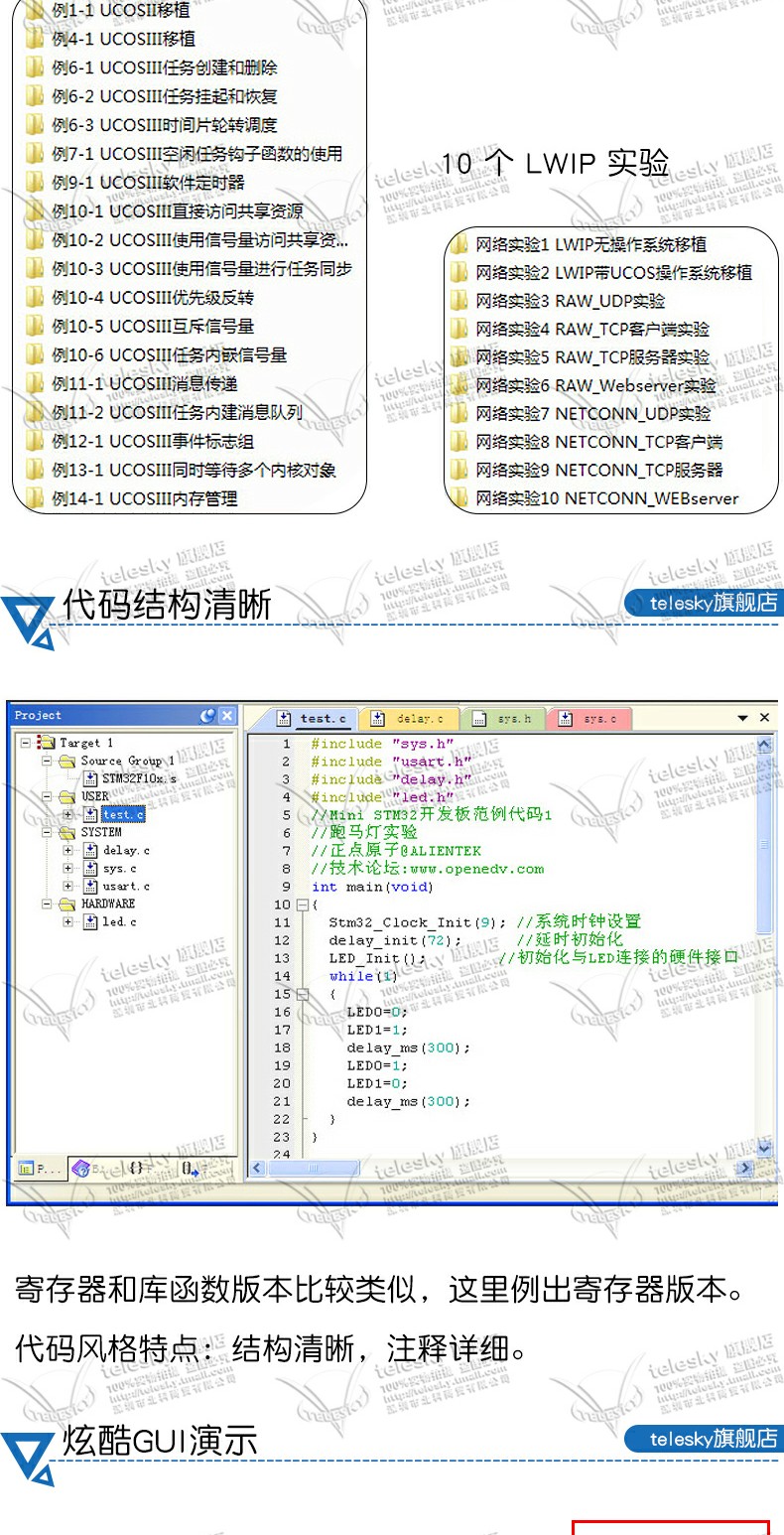
Task: Click folder icon of 例10-4 UCOSIII优先级反转
Action: (x=35, y=299)
